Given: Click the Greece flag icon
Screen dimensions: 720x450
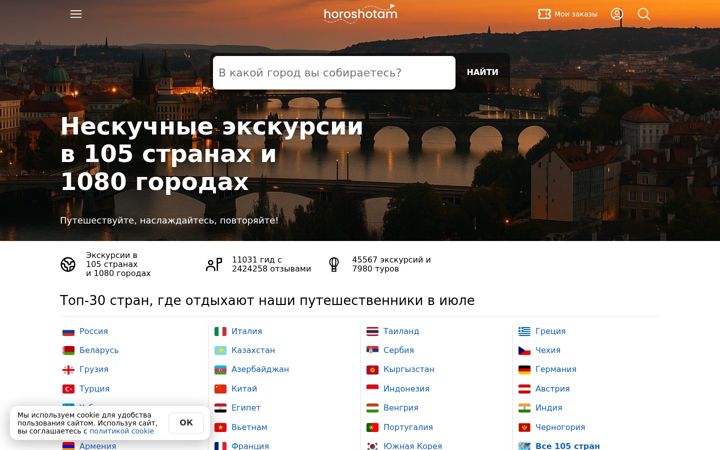Looking at the screenshot, I should tap(524, 332).
